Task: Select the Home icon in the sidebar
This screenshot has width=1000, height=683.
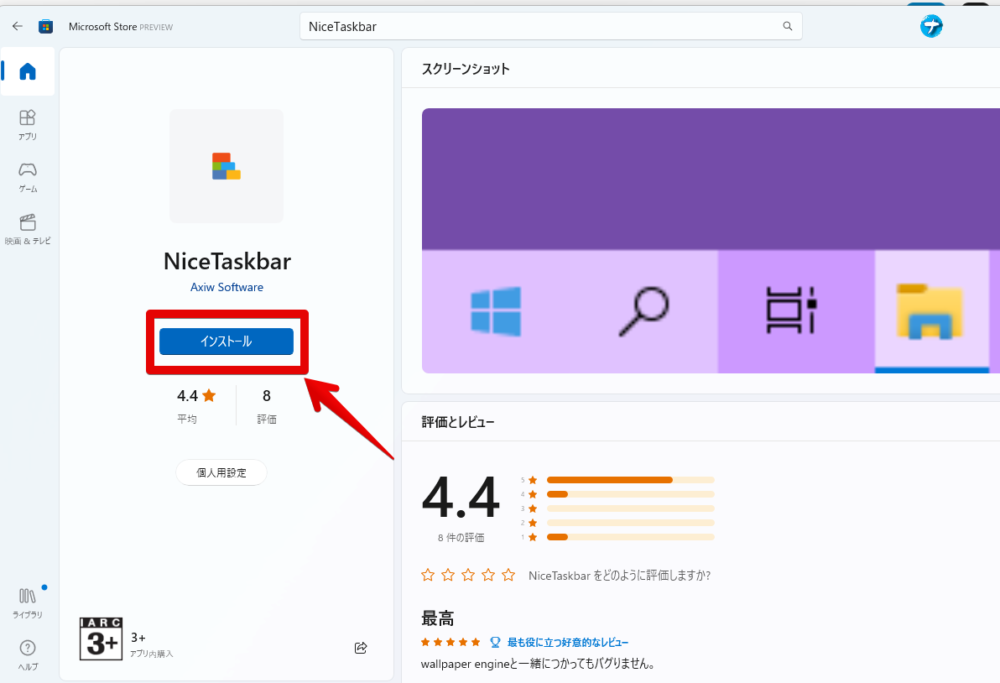Action: point(27,72)
